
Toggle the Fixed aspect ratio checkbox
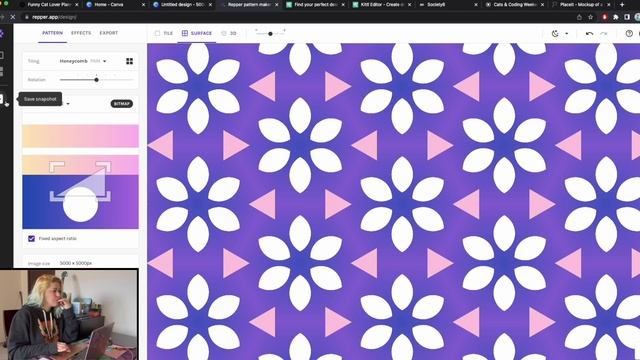click(x=31, y=238)
